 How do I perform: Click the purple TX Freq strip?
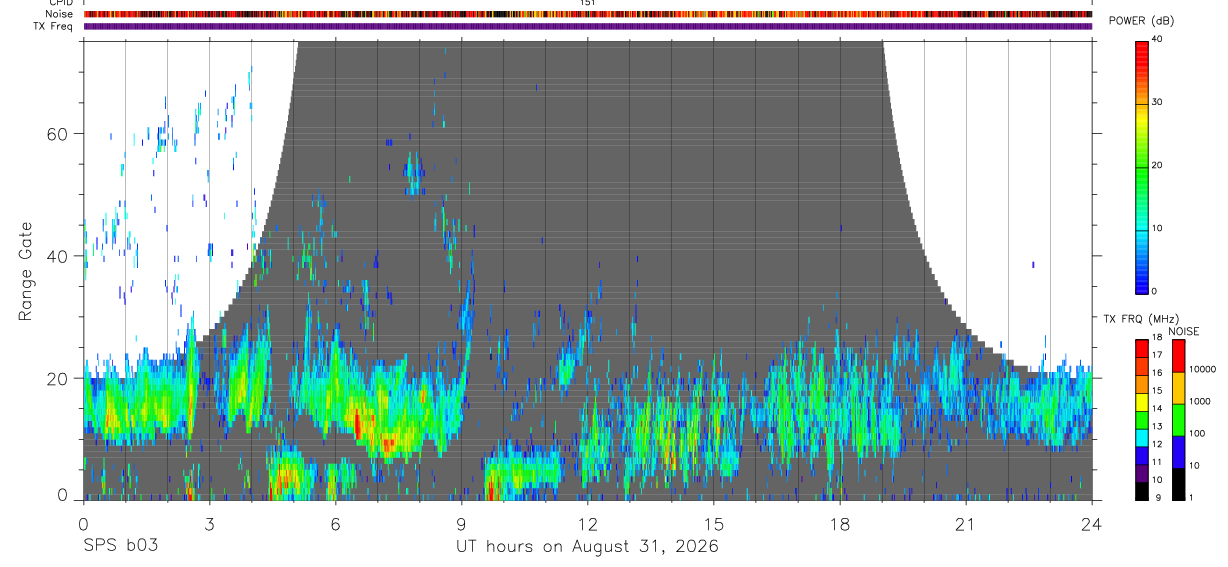coord(588,26)
